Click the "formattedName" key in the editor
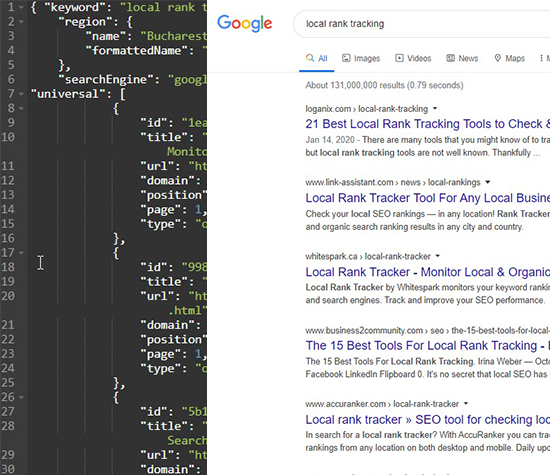The width and height of the screenshot is (550, 475). 137,51
